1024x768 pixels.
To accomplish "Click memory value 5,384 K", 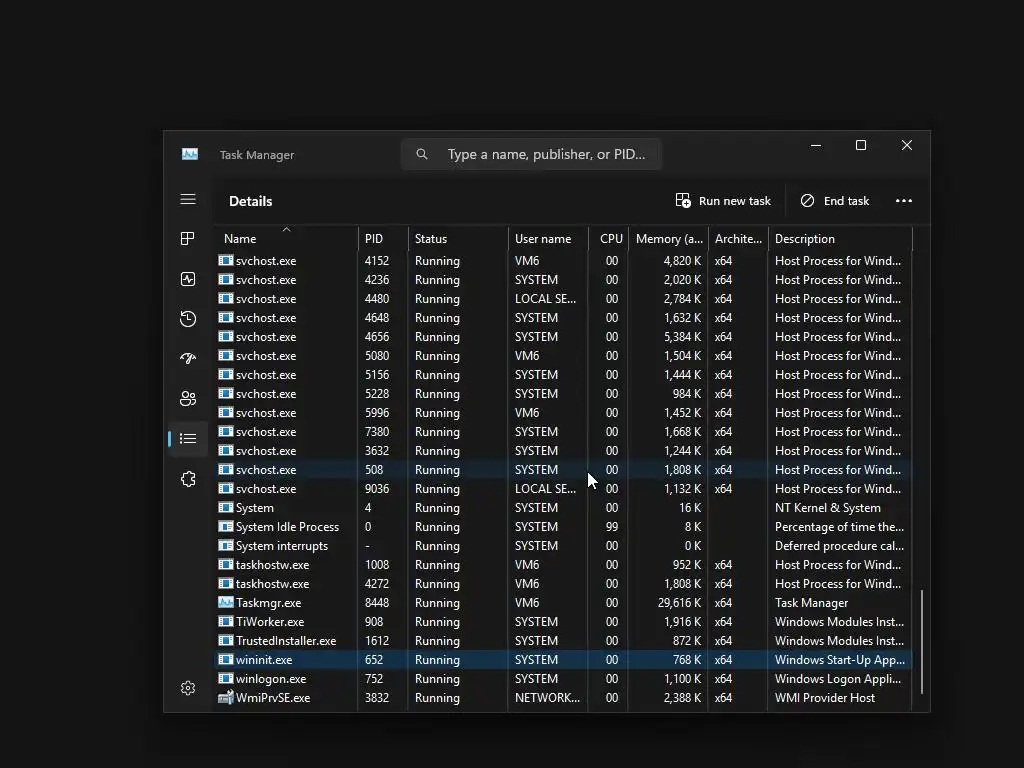I will coord(682,336).
